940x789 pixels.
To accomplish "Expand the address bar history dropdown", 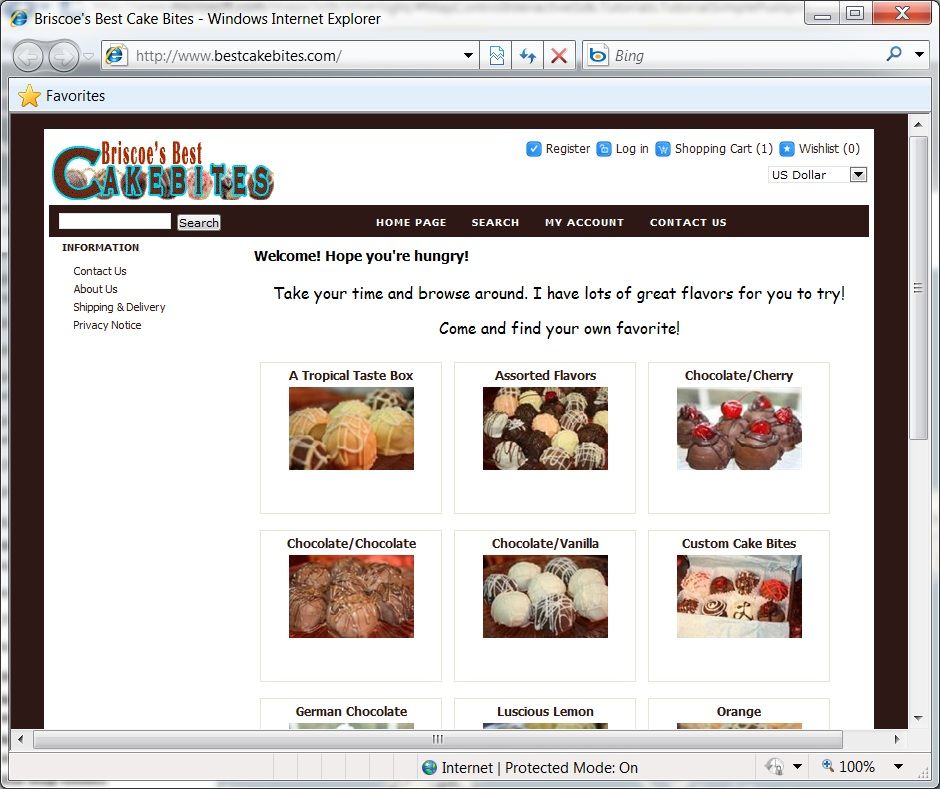I will pos(468,56).
